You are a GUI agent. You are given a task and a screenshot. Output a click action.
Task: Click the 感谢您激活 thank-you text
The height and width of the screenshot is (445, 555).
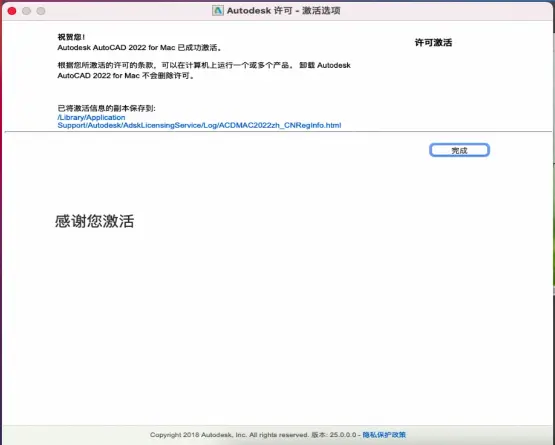click(x=95, y=221)
